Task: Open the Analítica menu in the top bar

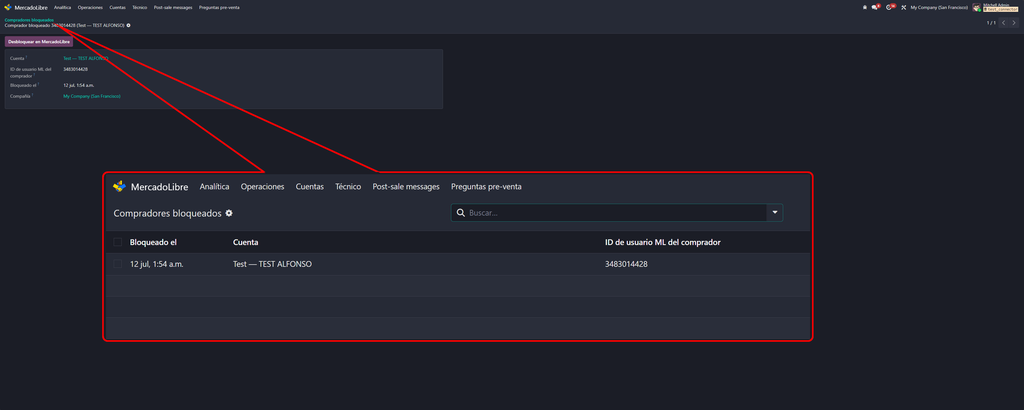Action: pyautogui.click(x=63, y=7)
